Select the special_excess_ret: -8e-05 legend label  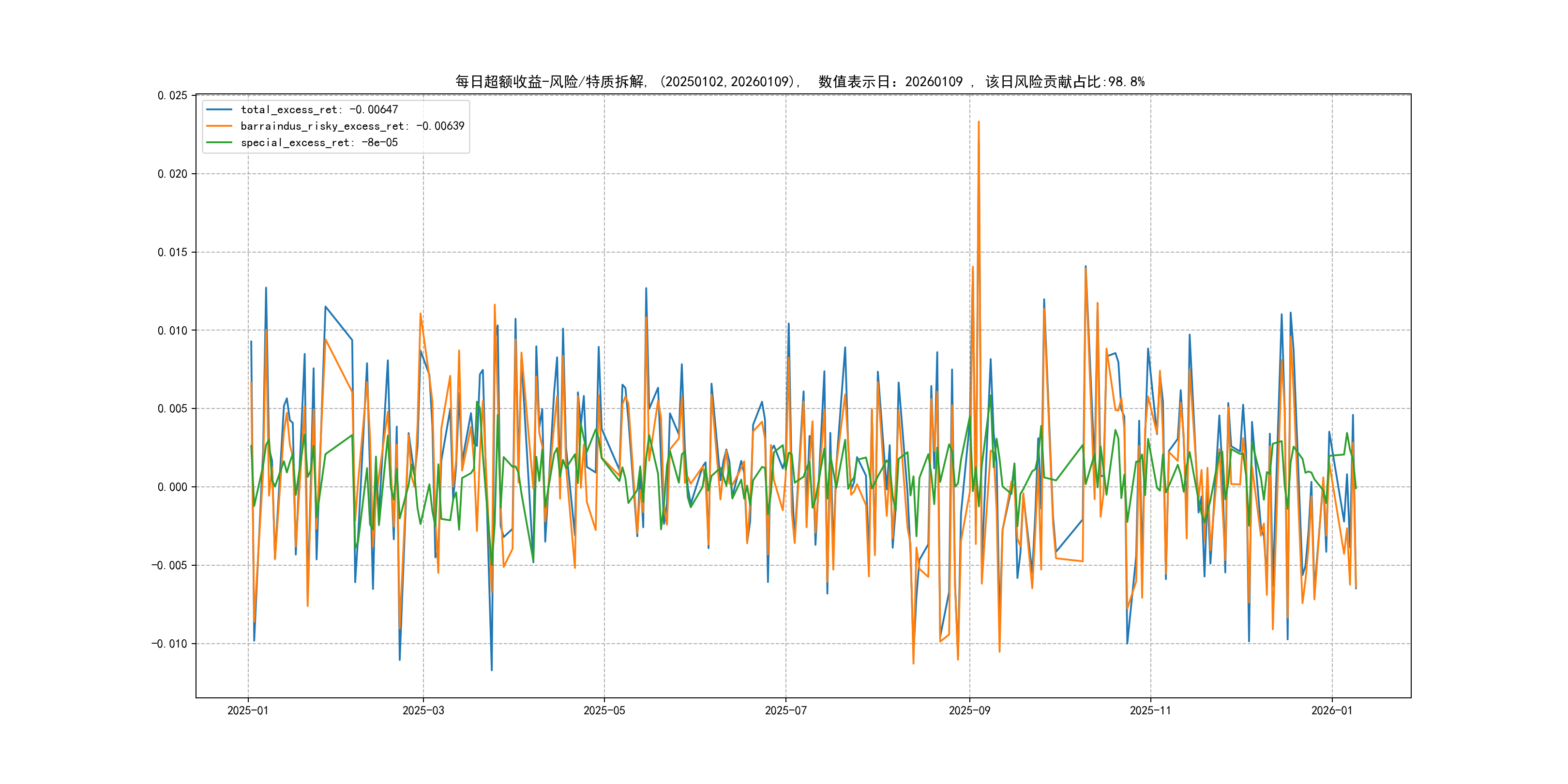click(x=319, y=142)
